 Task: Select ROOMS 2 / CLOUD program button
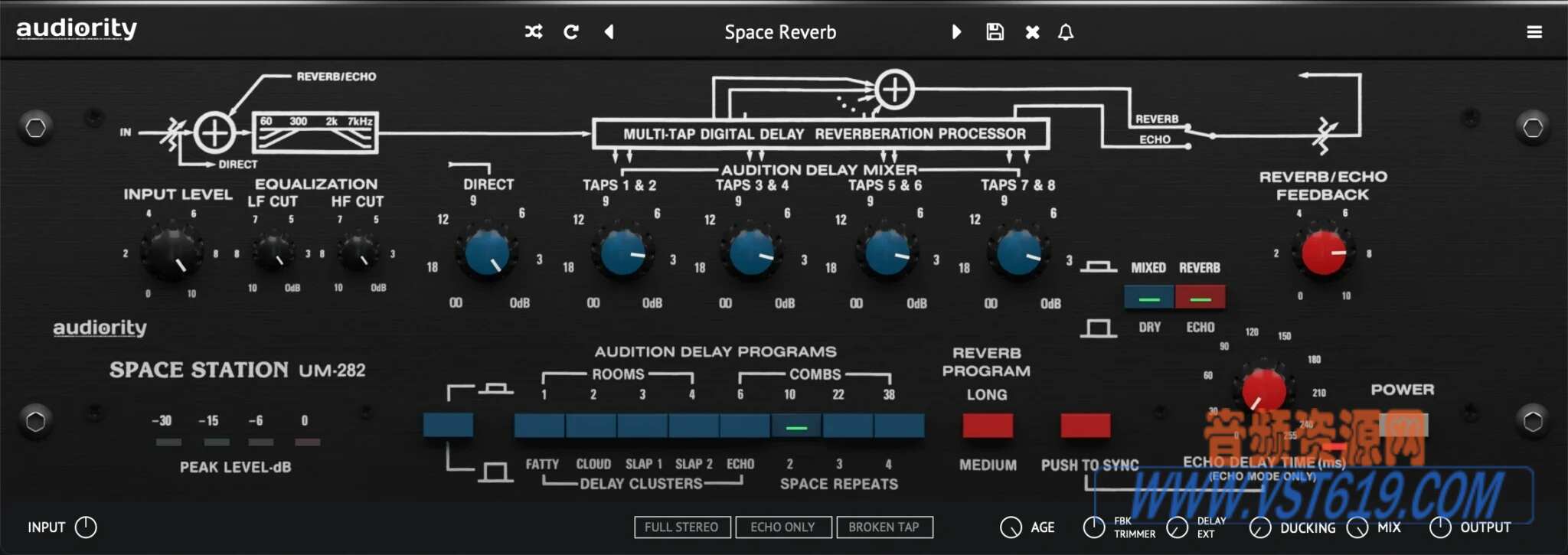coord(591,426)
